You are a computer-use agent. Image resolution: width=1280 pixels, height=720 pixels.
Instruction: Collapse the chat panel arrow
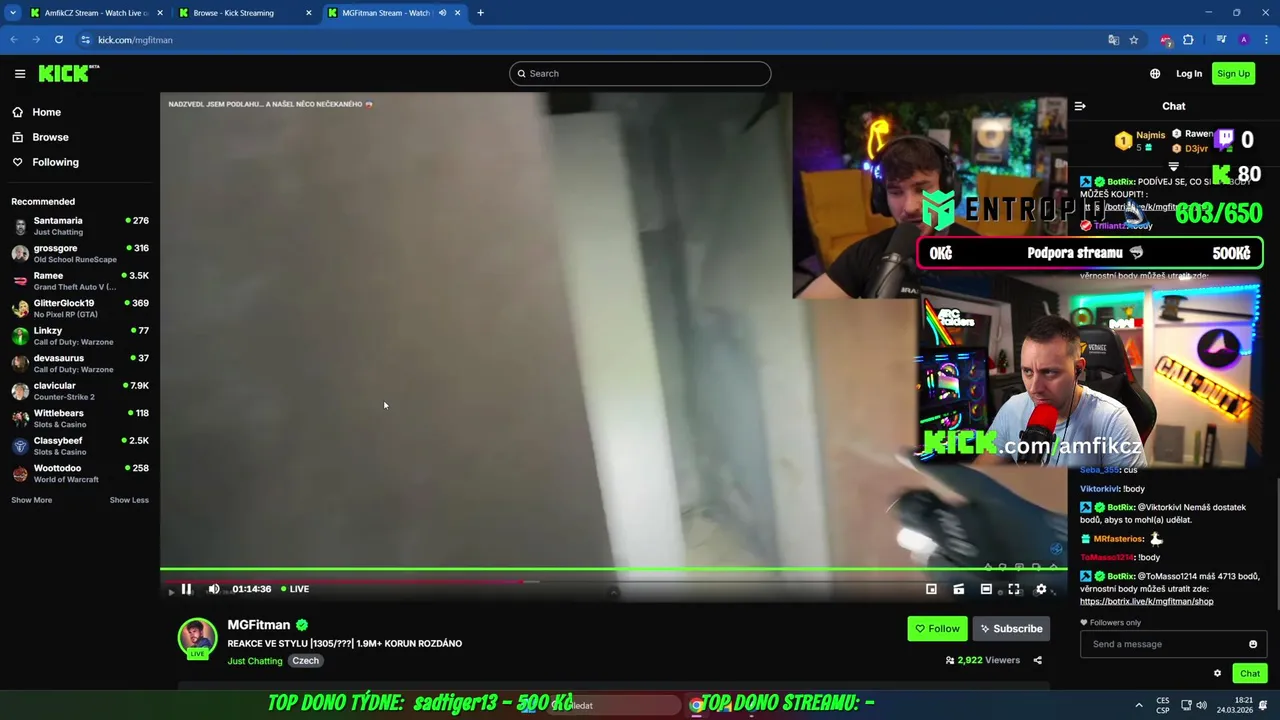point(1080,106)
